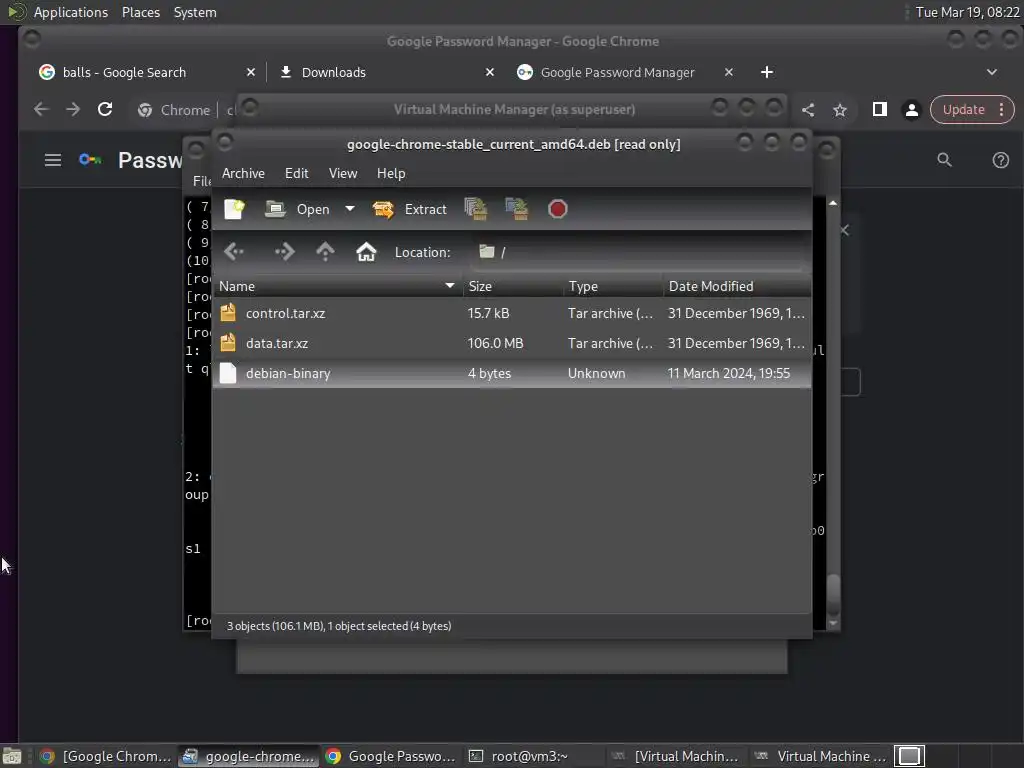Click the Add folder to archive icon
Screen dimensions: 1024x768
(517, 209)
